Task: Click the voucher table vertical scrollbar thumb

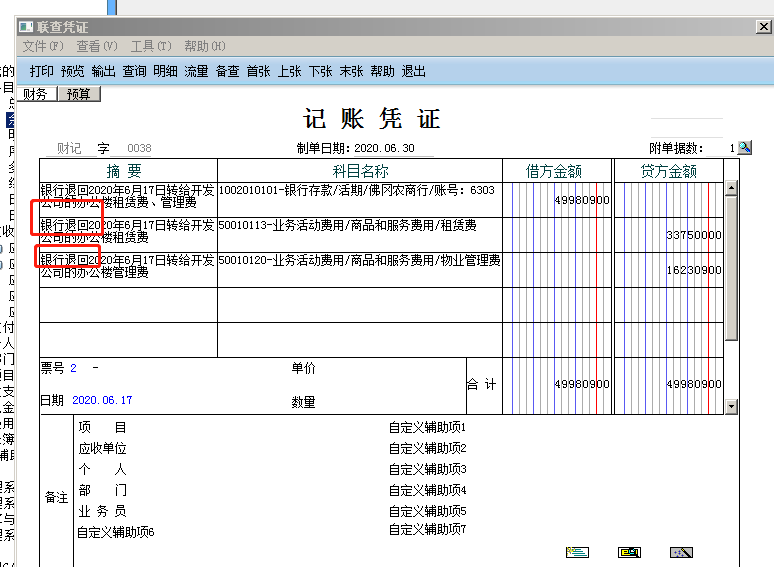Action: (732, 268)
